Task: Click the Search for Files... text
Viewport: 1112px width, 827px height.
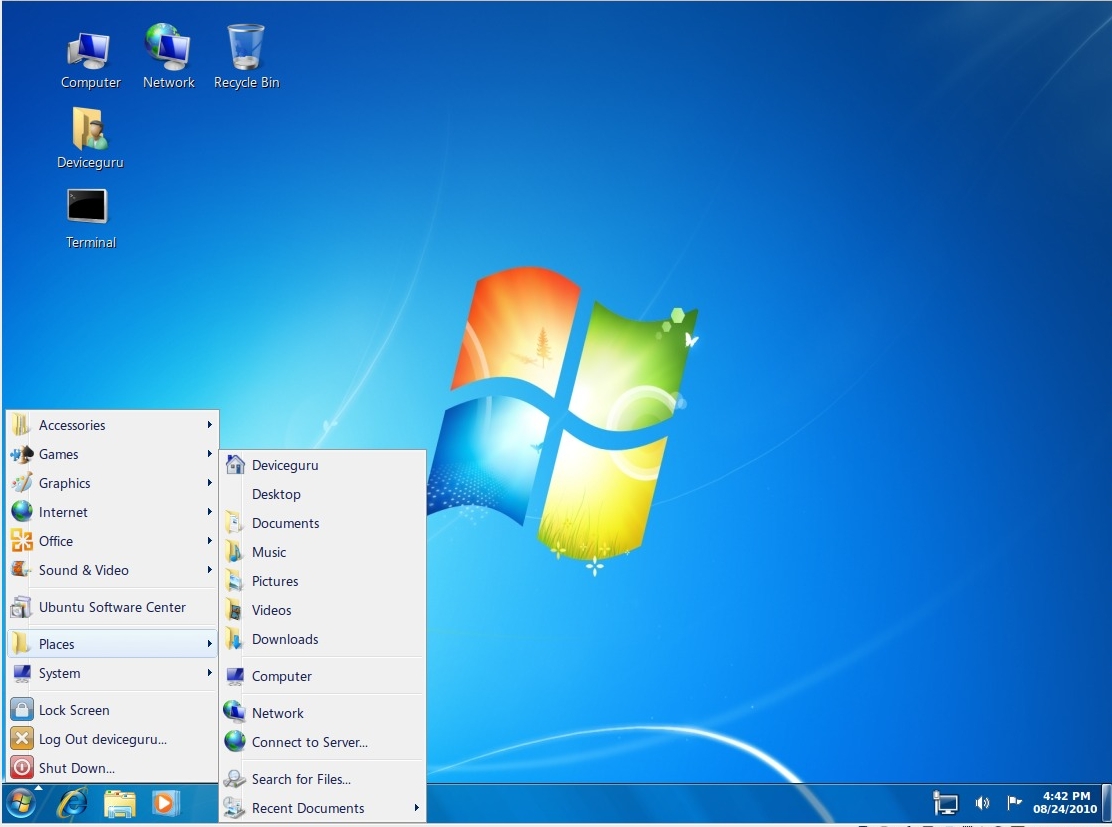Action: pos(301,779)
